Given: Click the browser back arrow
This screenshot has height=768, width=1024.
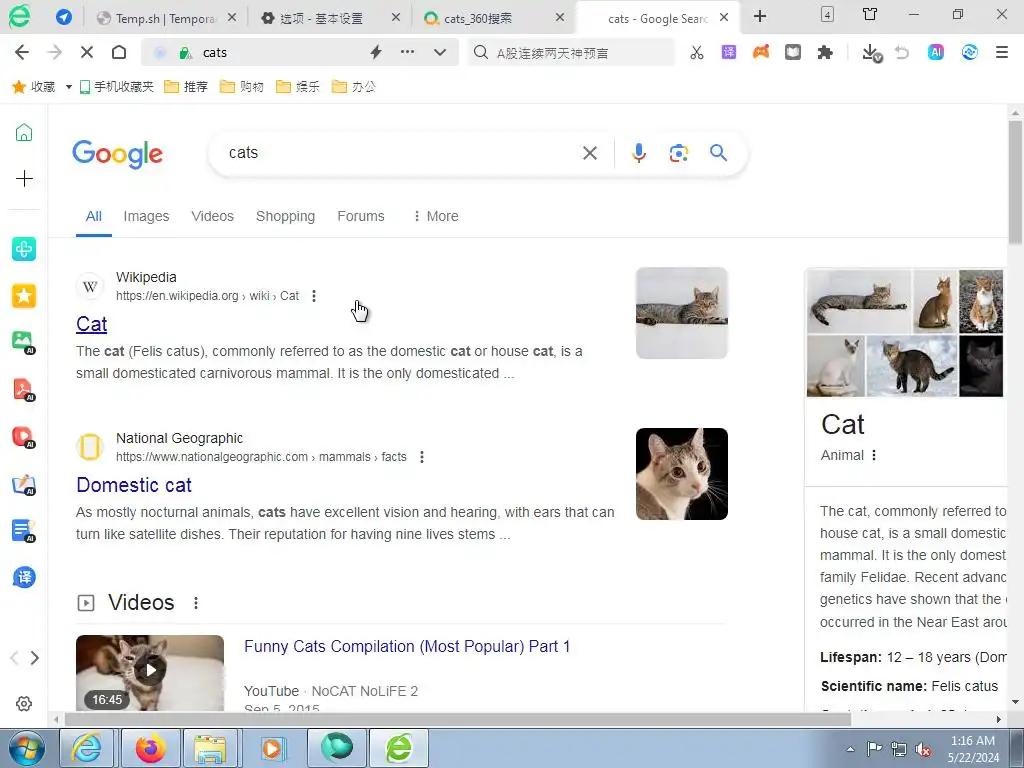Looking at the screenshot, I should pos(22,52).
